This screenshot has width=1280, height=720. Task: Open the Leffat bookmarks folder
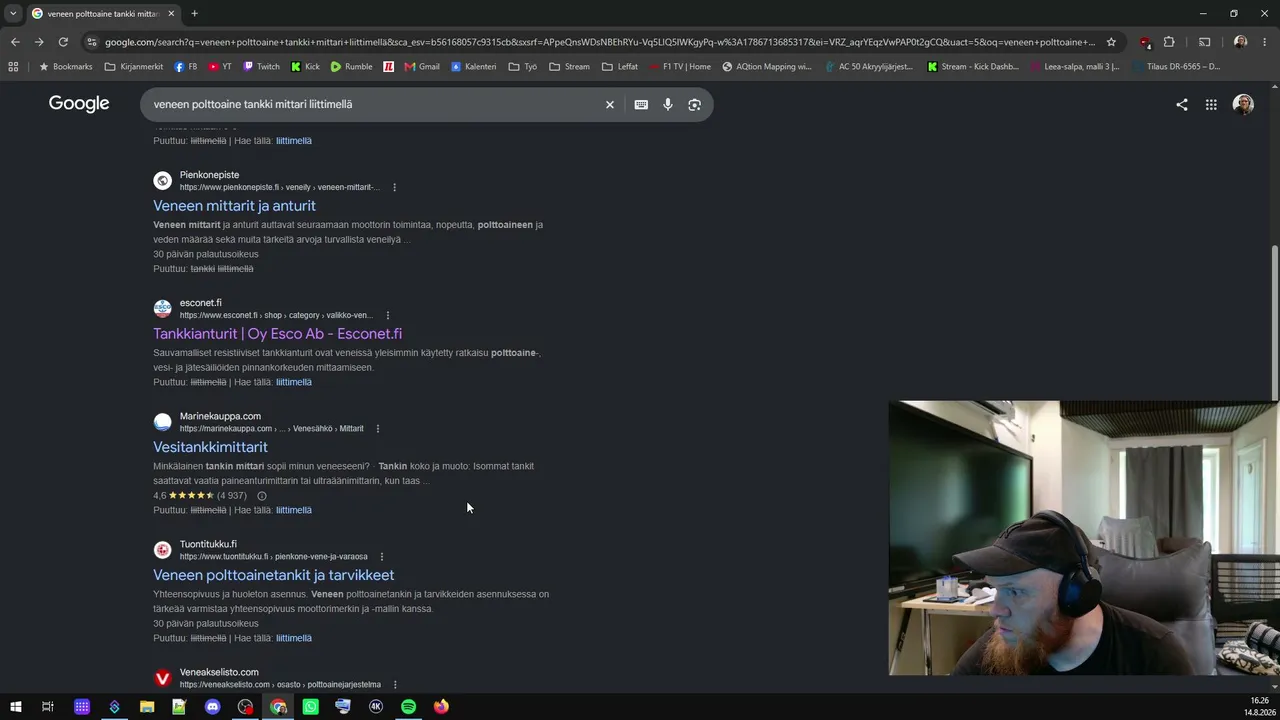click(619, 67)
